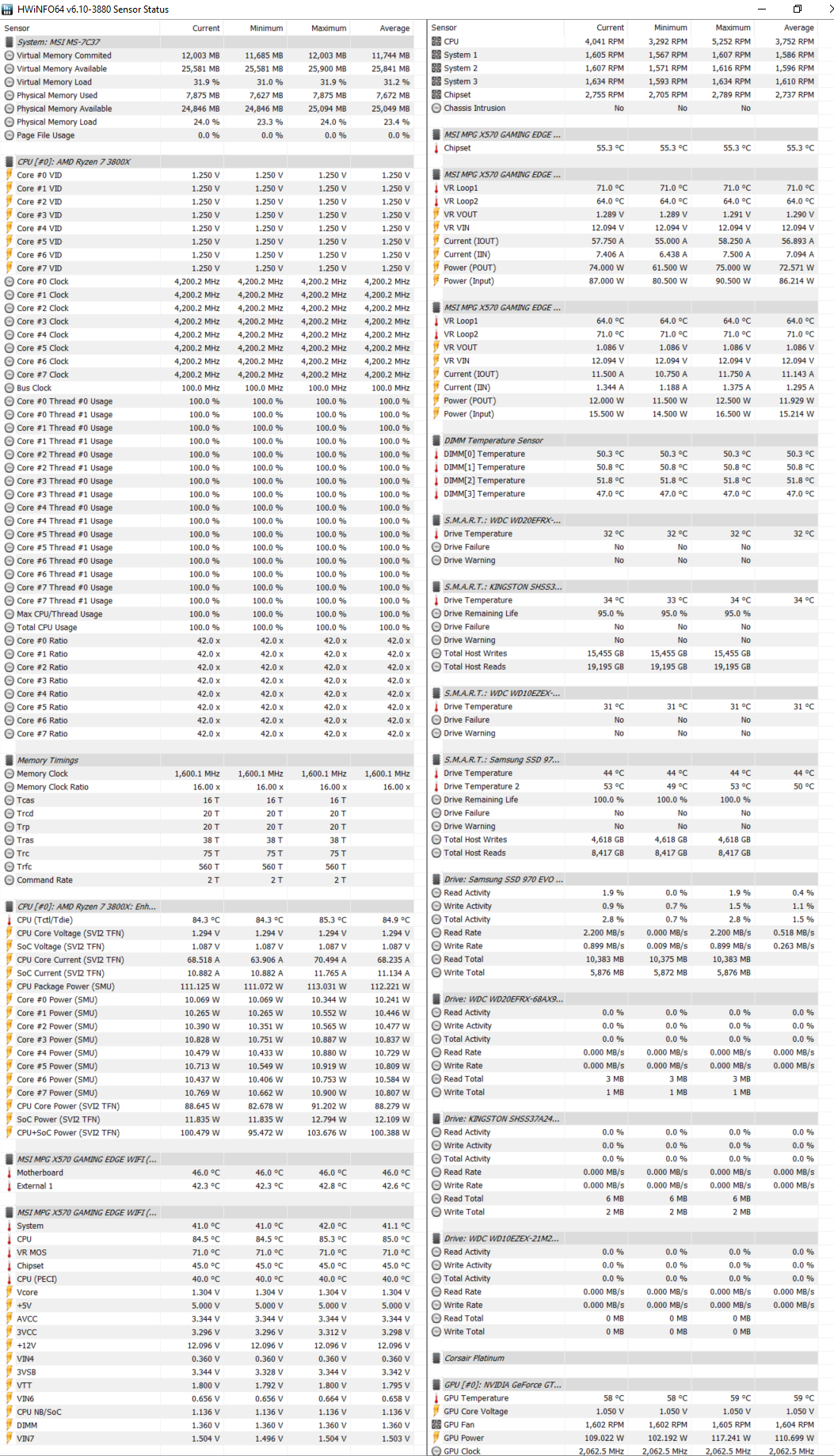Select the DIMM[3] Temperature row
The height and width of the screenshot is (1456, 834).
click(x=623, y=493)
